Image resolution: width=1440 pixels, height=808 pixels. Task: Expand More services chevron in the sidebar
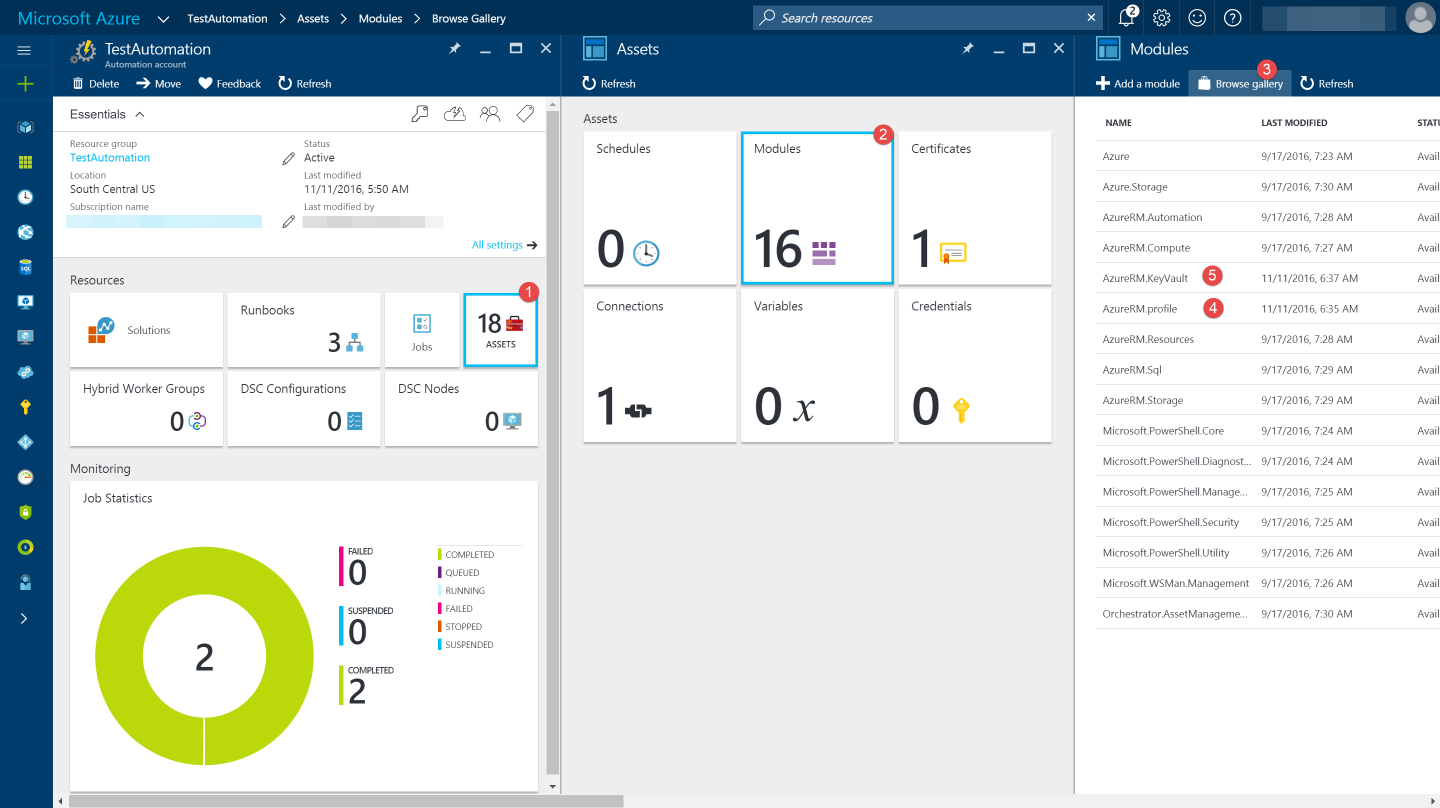pyautogui.click(x=25, y=618)
